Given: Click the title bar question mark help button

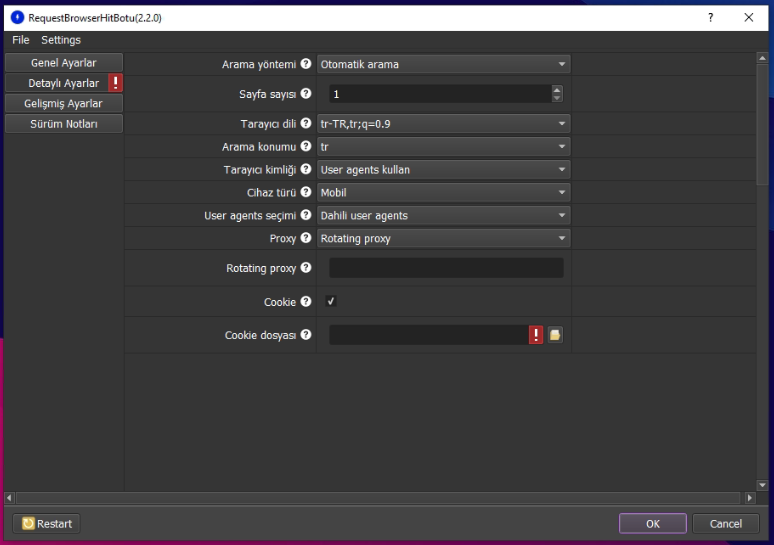Looking at the screenshot, I should tap(710, 18).
